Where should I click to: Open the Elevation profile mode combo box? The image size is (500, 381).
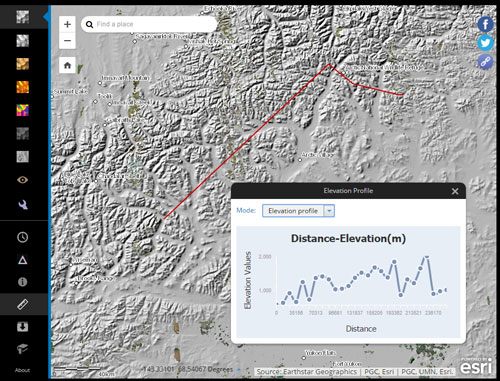[x=298, y=211]
